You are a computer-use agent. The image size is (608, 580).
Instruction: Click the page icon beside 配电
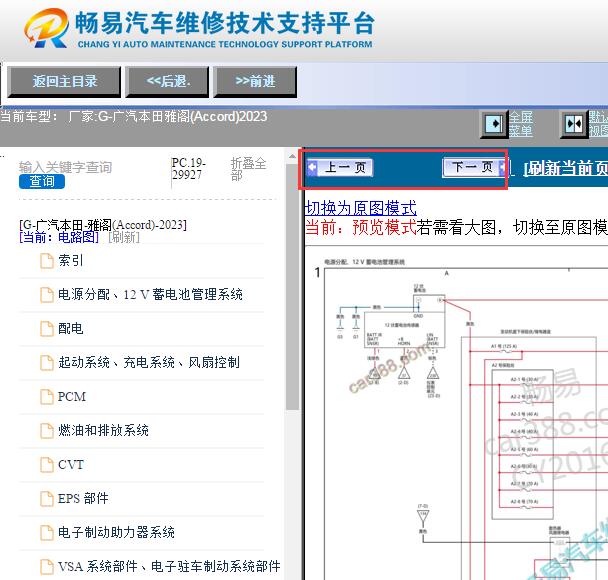47,328
